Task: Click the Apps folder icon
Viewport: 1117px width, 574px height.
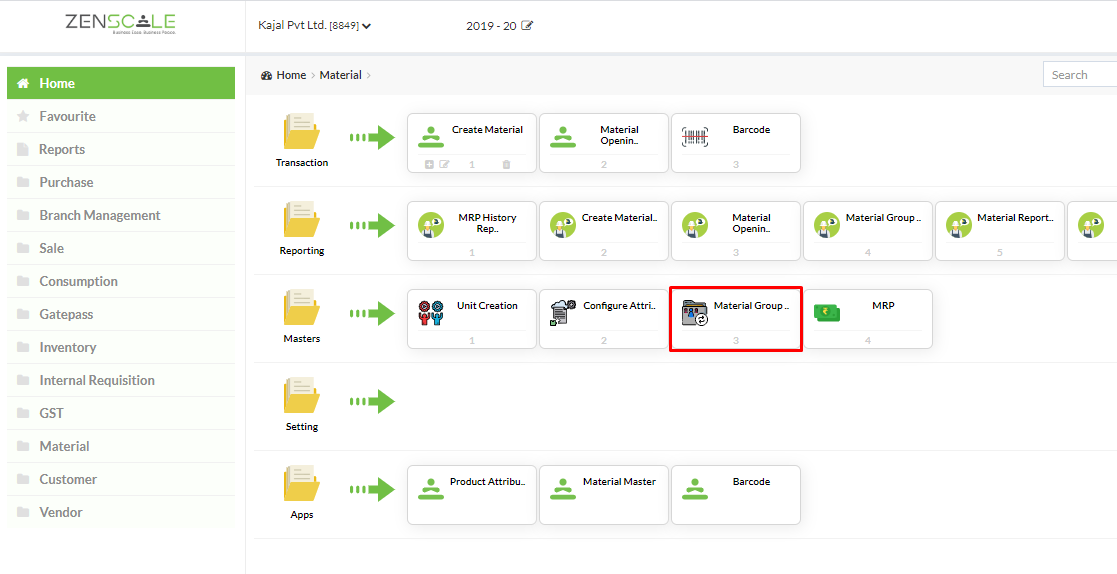Action: [x=302, y=484]
